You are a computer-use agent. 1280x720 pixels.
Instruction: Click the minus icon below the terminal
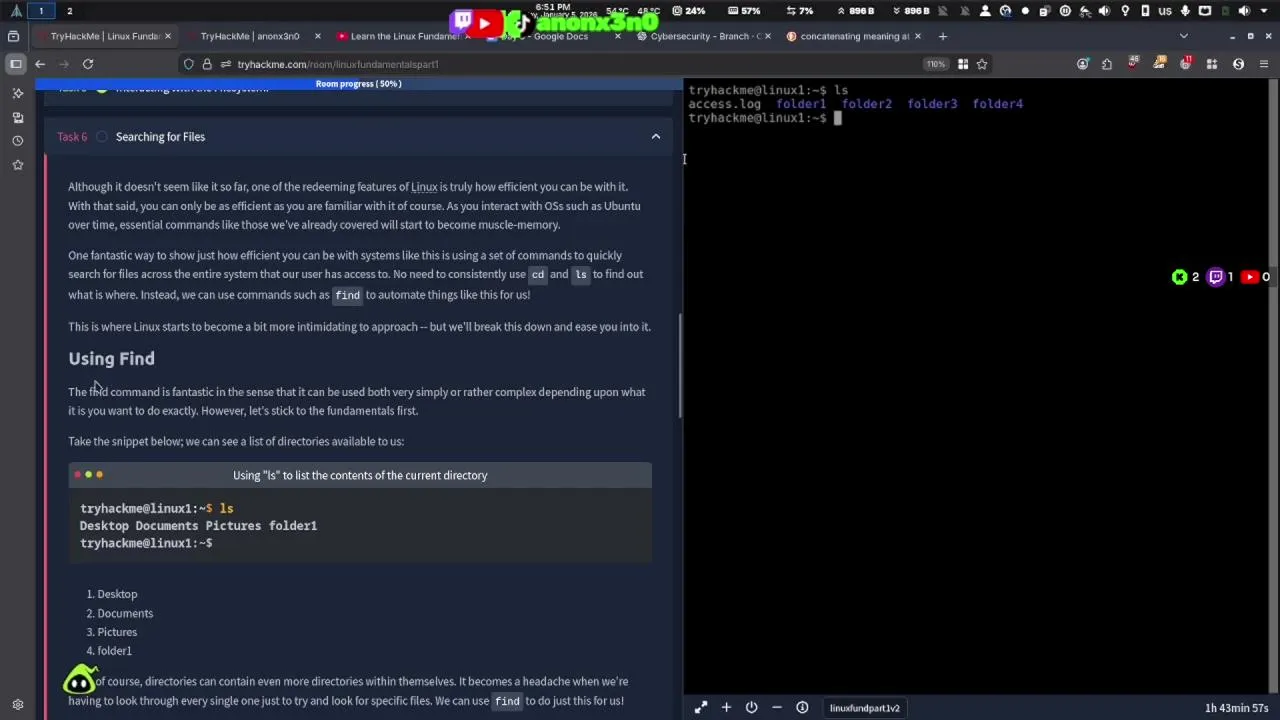pyautogui.click(x=776, y=708)
